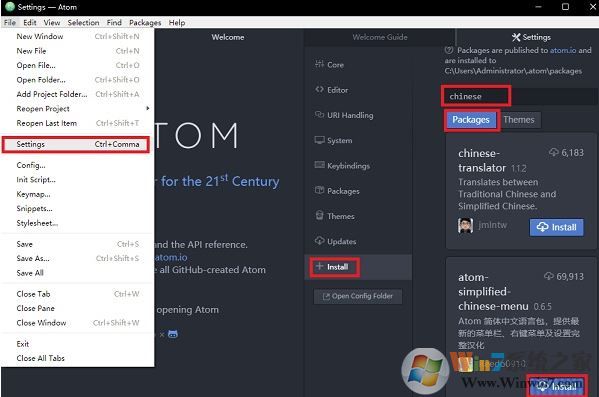Select Open File... menu entry
Screen dimensions: 599x397
[x=78, y=65]
